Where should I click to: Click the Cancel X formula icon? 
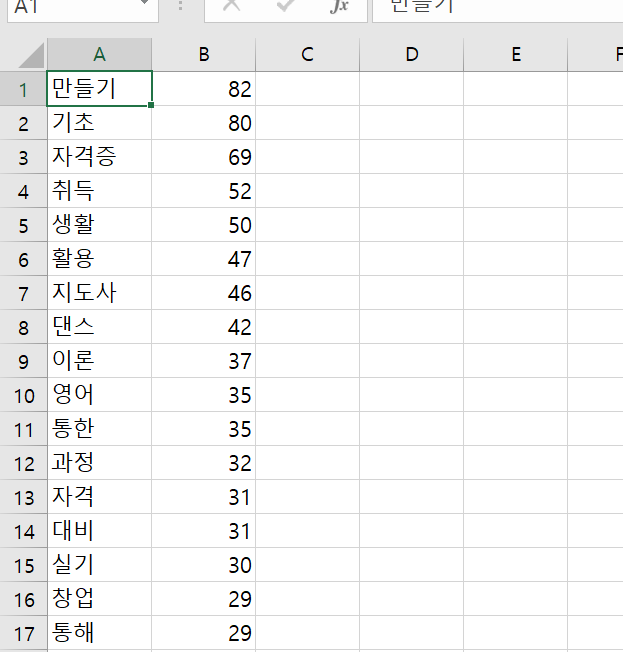[232, 5]
